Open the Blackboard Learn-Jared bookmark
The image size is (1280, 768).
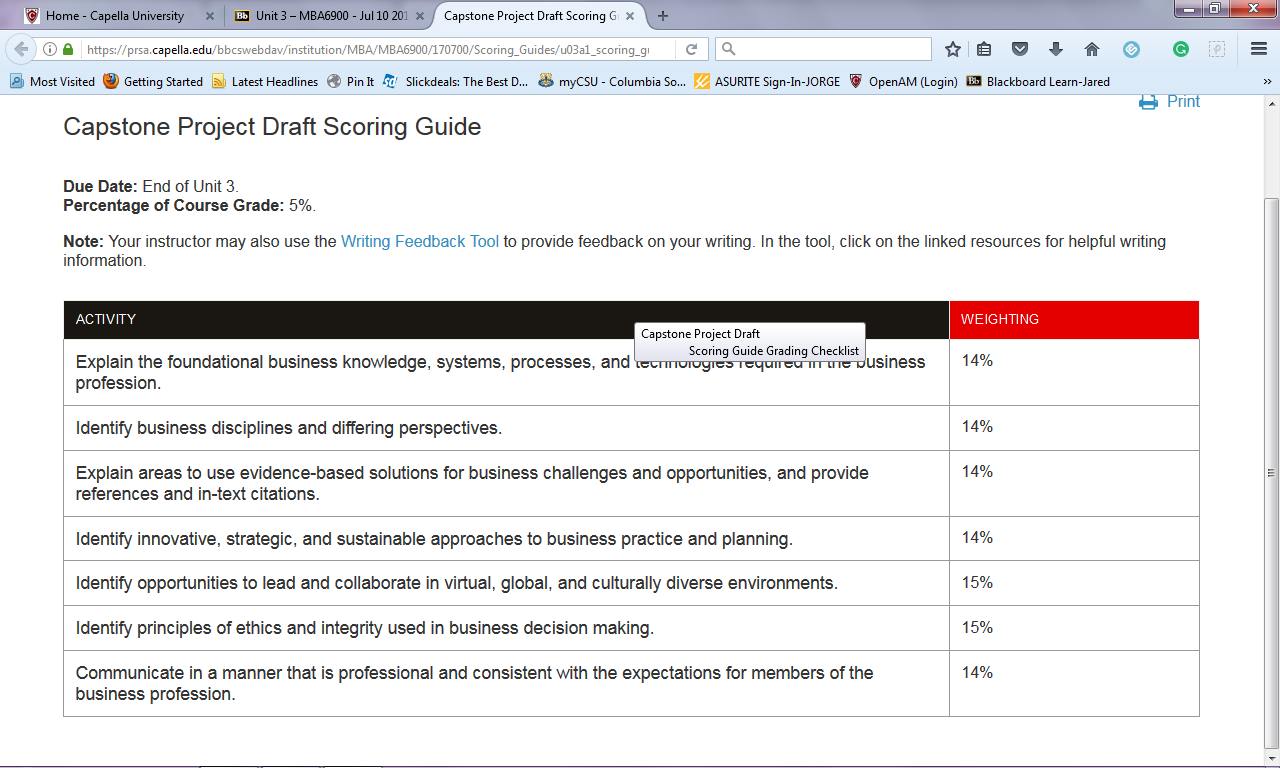pos(1046,82)
